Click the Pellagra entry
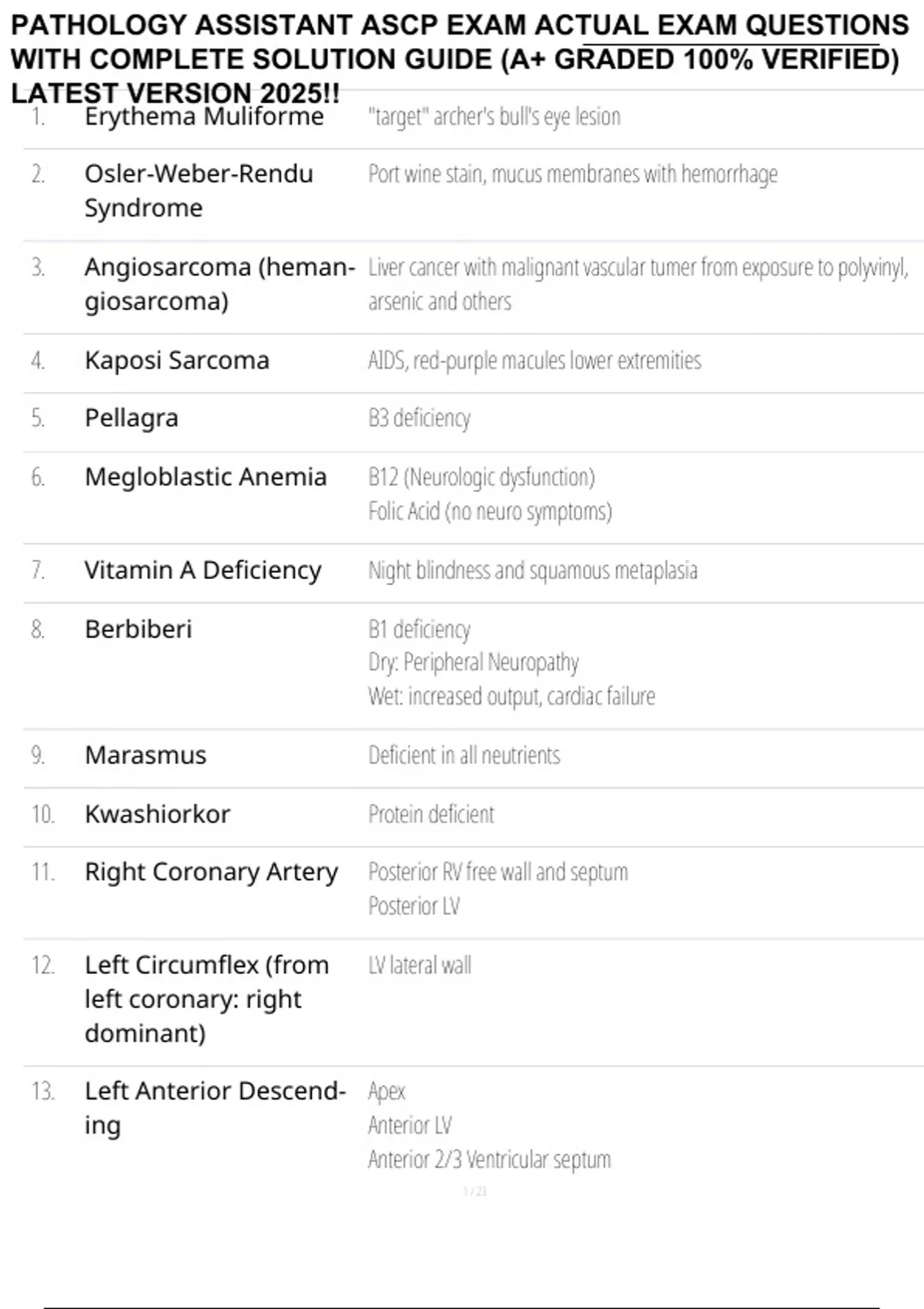Viewport: 924px width, 1309px height. 132,419
